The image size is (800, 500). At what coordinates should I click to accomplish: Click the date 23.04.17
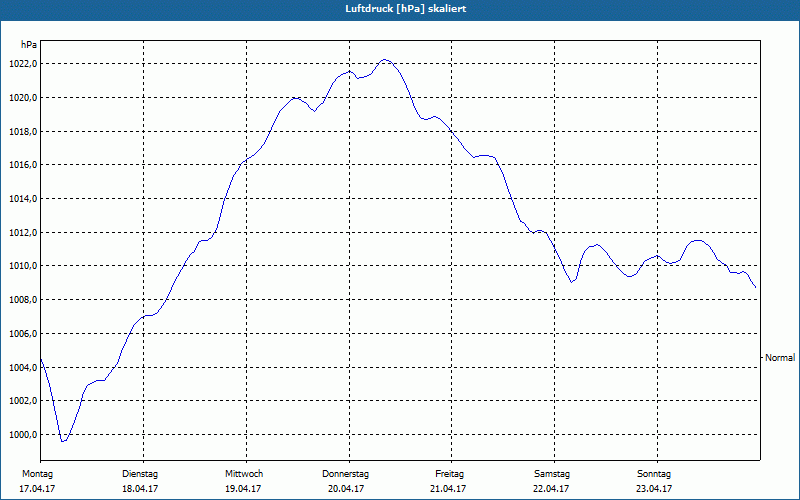click(x=654, y=489)
